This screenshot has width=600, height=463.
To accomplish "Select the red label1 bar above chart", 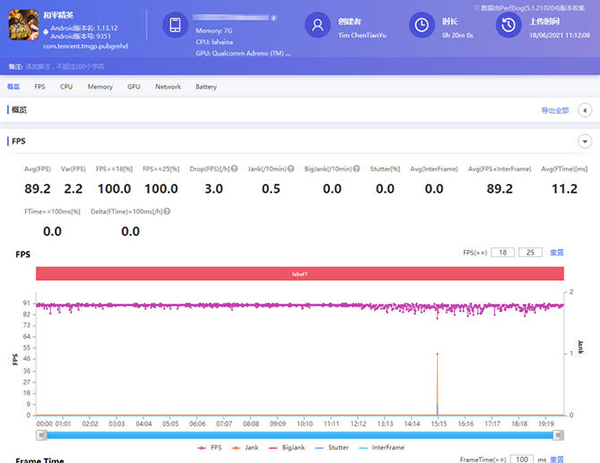I will (300, 274).
